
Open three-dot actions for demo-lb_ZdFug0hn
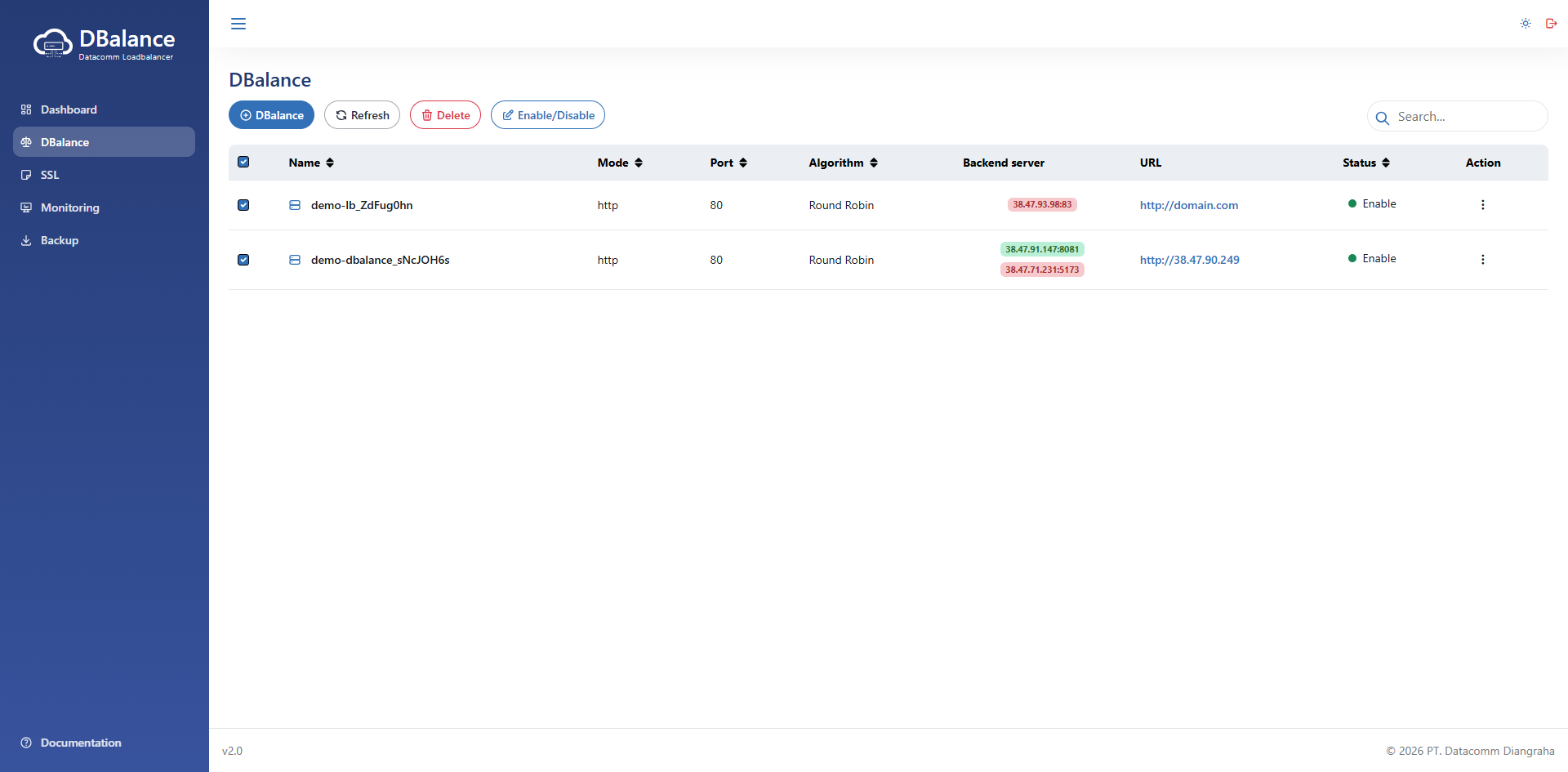pos(1482,205)
